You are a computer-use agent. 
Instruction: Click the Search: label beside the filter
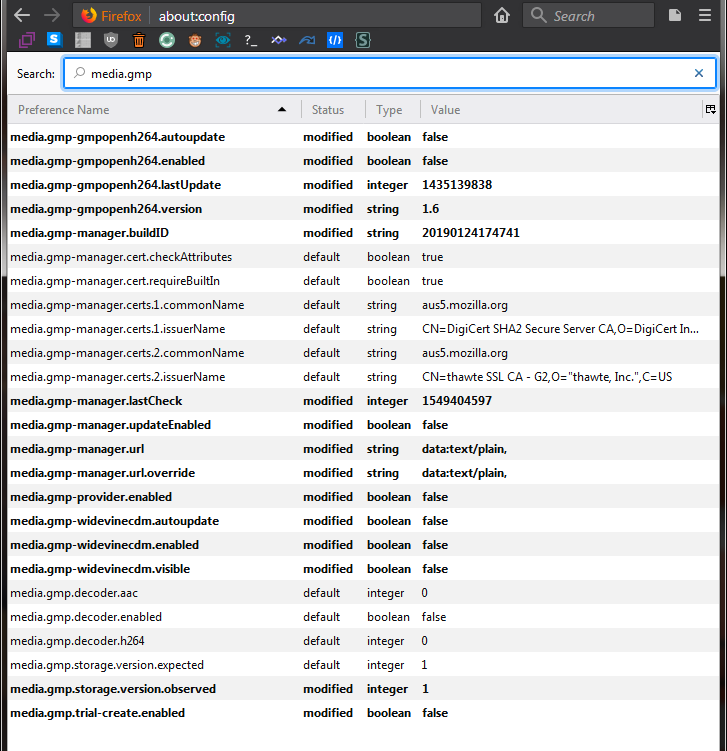click(x=35, y=74)
